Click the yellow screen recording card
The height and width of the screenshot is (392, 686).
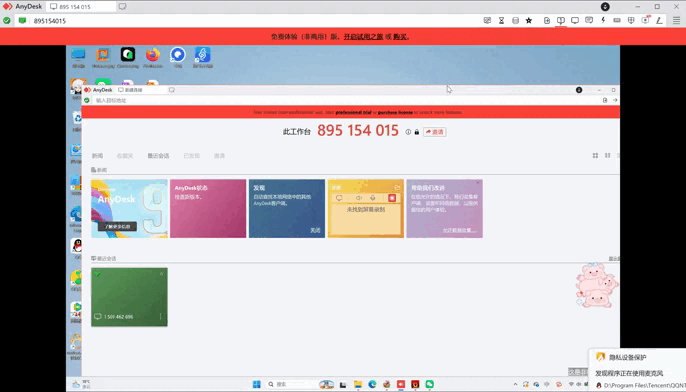coord(366,209)
